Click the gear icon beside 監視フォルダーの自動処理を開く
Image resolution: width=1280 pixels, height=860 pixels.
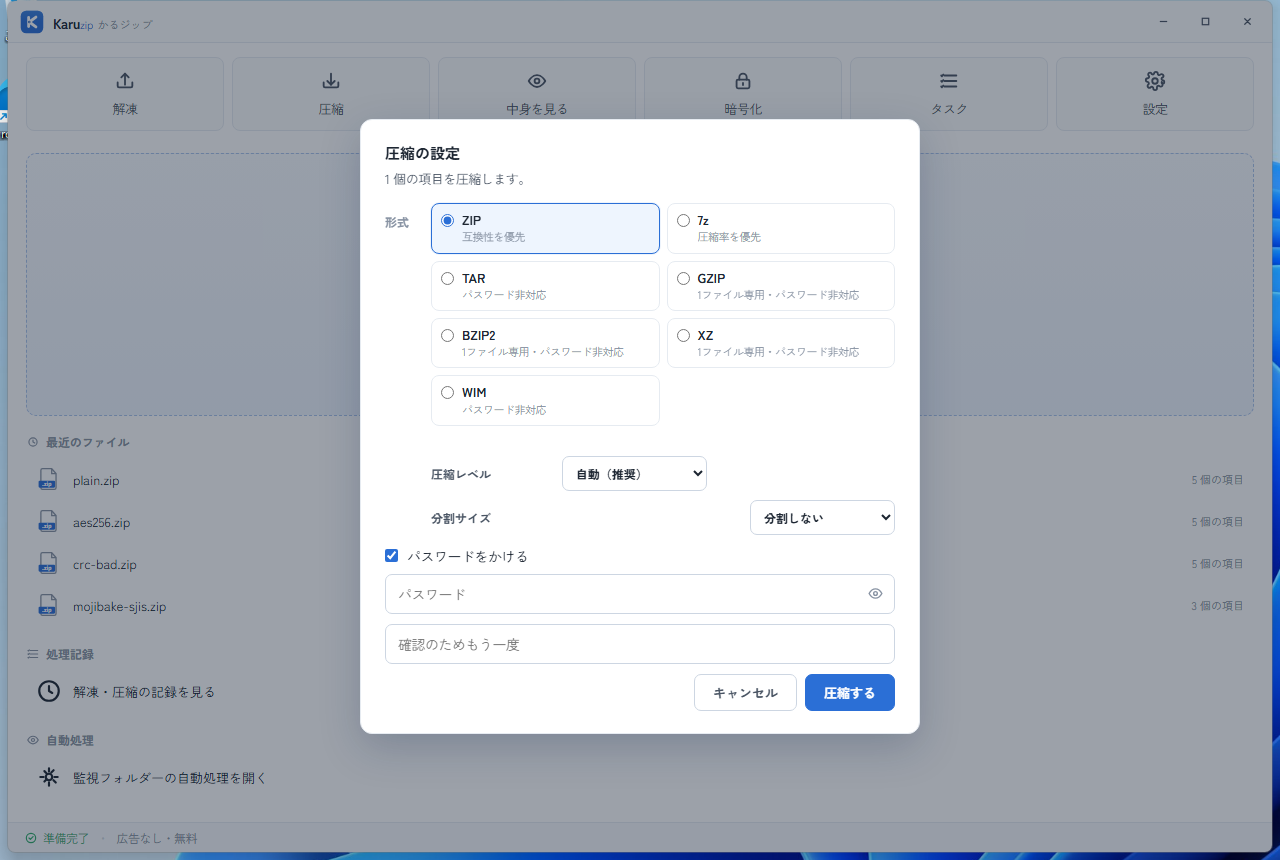[48, 777]
